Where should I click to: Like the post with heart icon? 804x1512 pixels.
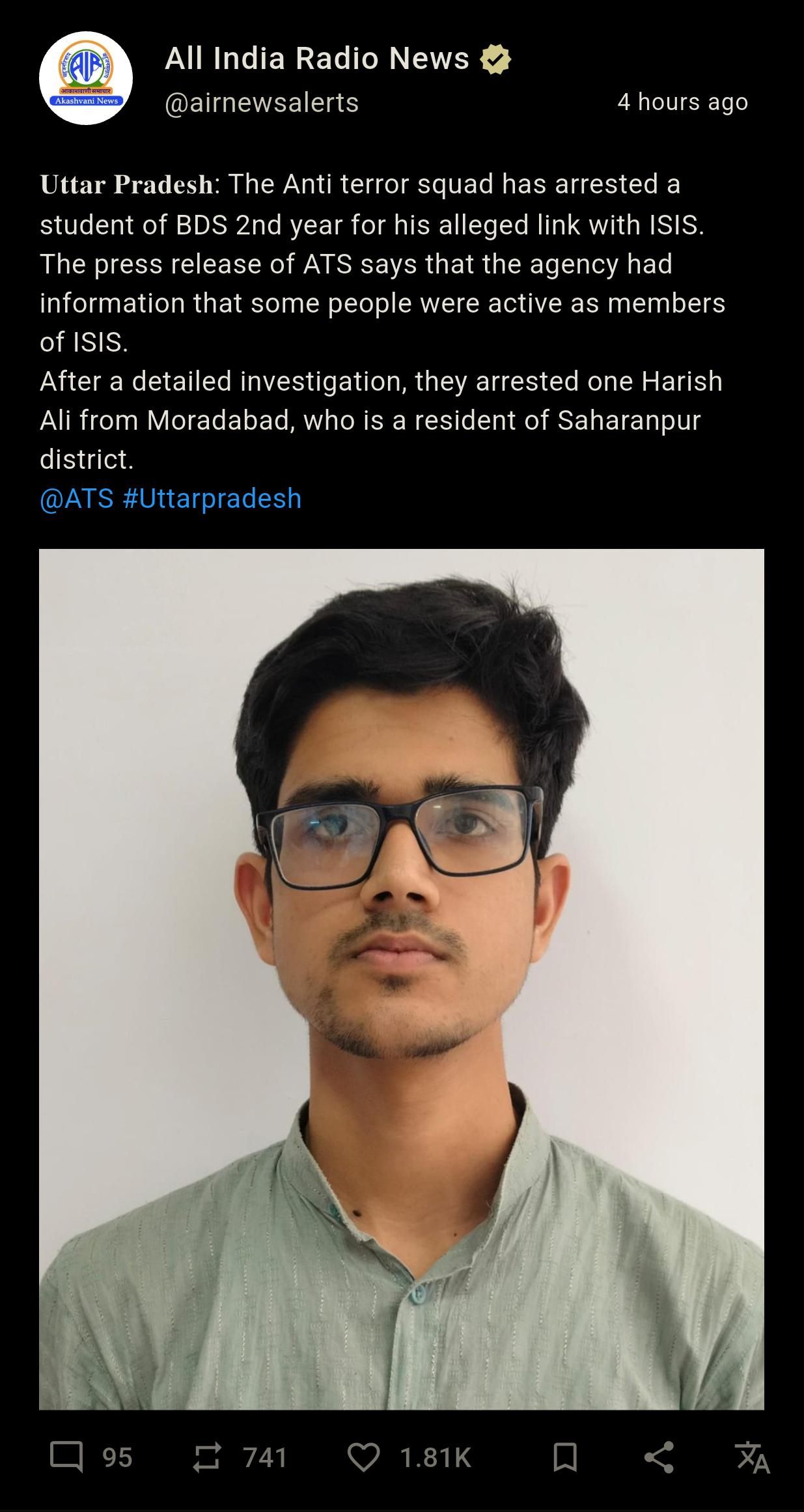click(x=363, y=1457)
